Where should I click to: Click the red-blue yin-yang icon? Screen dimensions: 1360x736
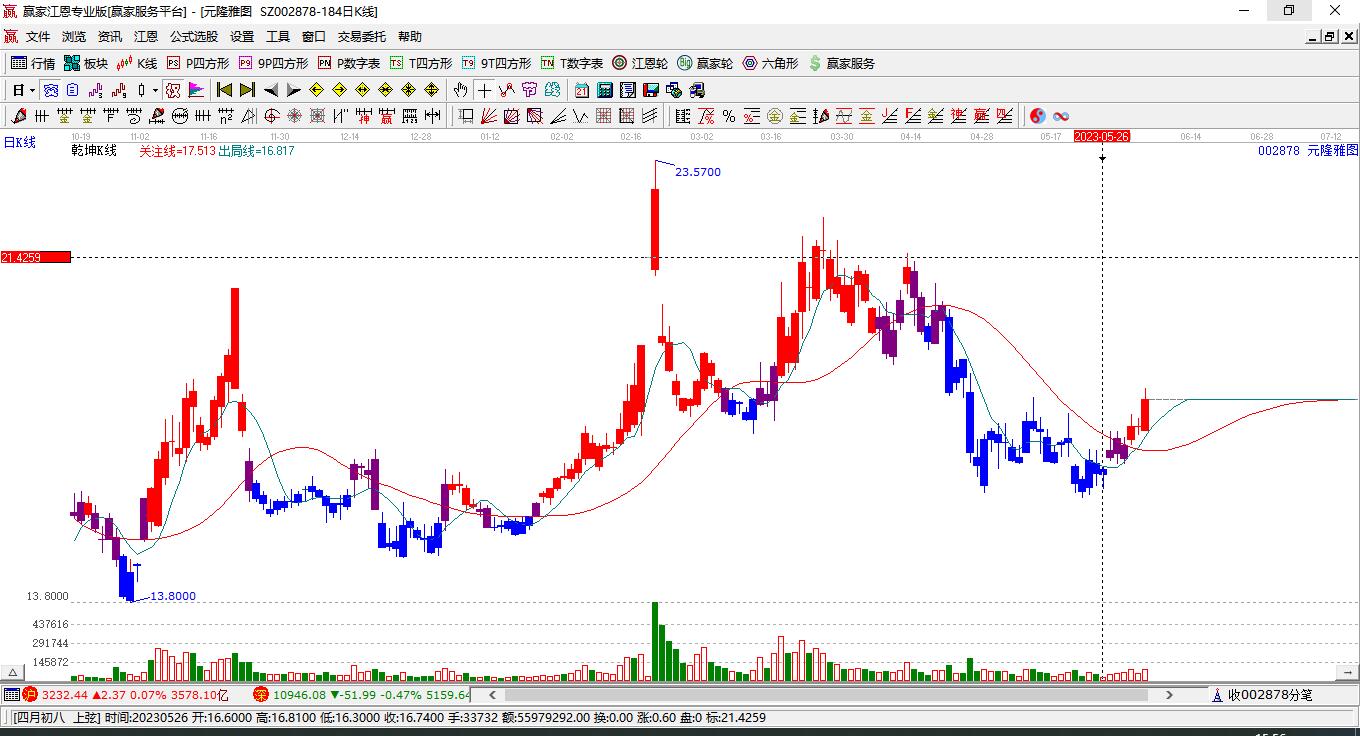click(x=1038, y=116)
